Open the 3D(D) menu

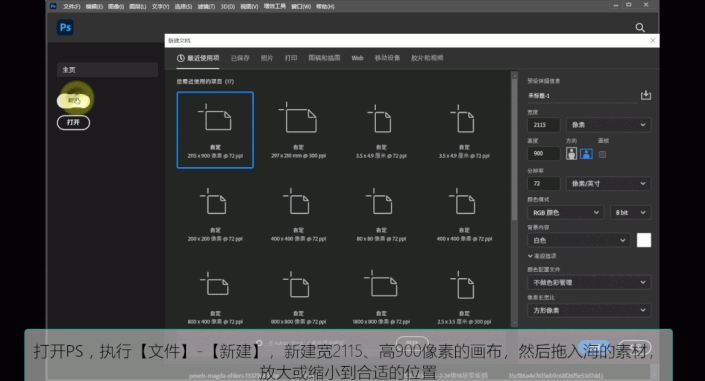[228, 7]
